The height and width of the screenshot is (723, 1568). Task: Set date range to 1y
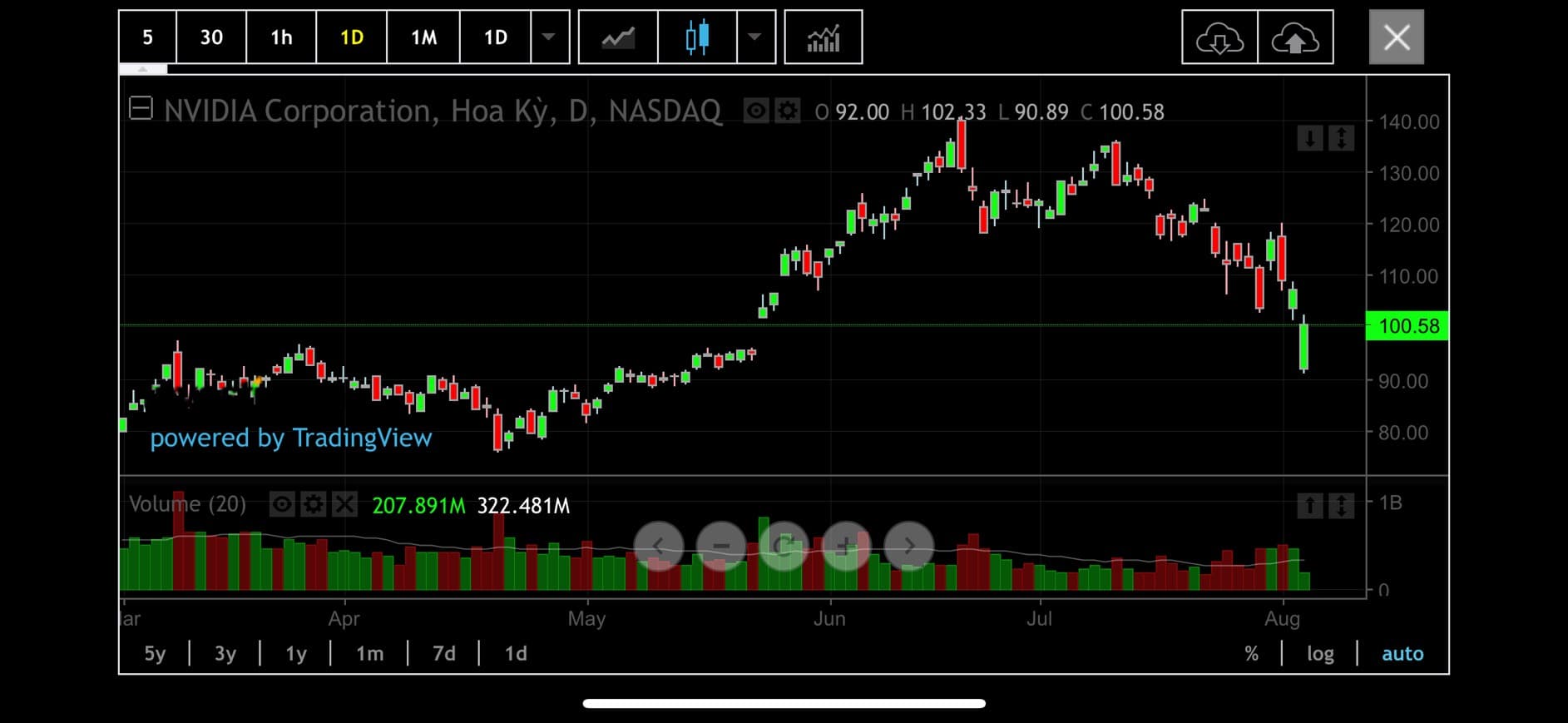296,654
